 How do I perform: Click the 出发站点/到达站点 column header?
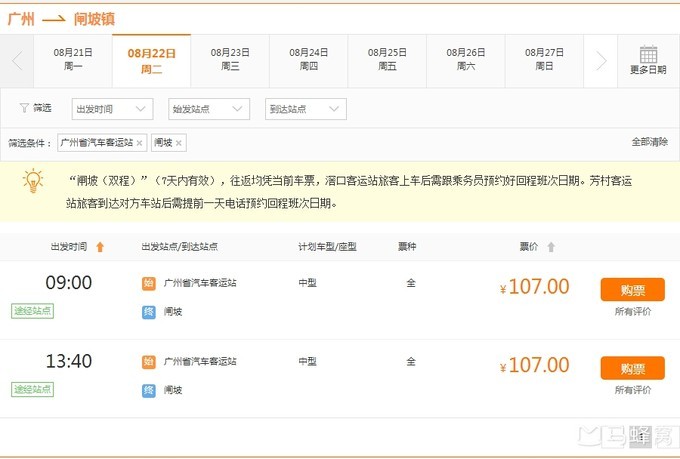180,247
